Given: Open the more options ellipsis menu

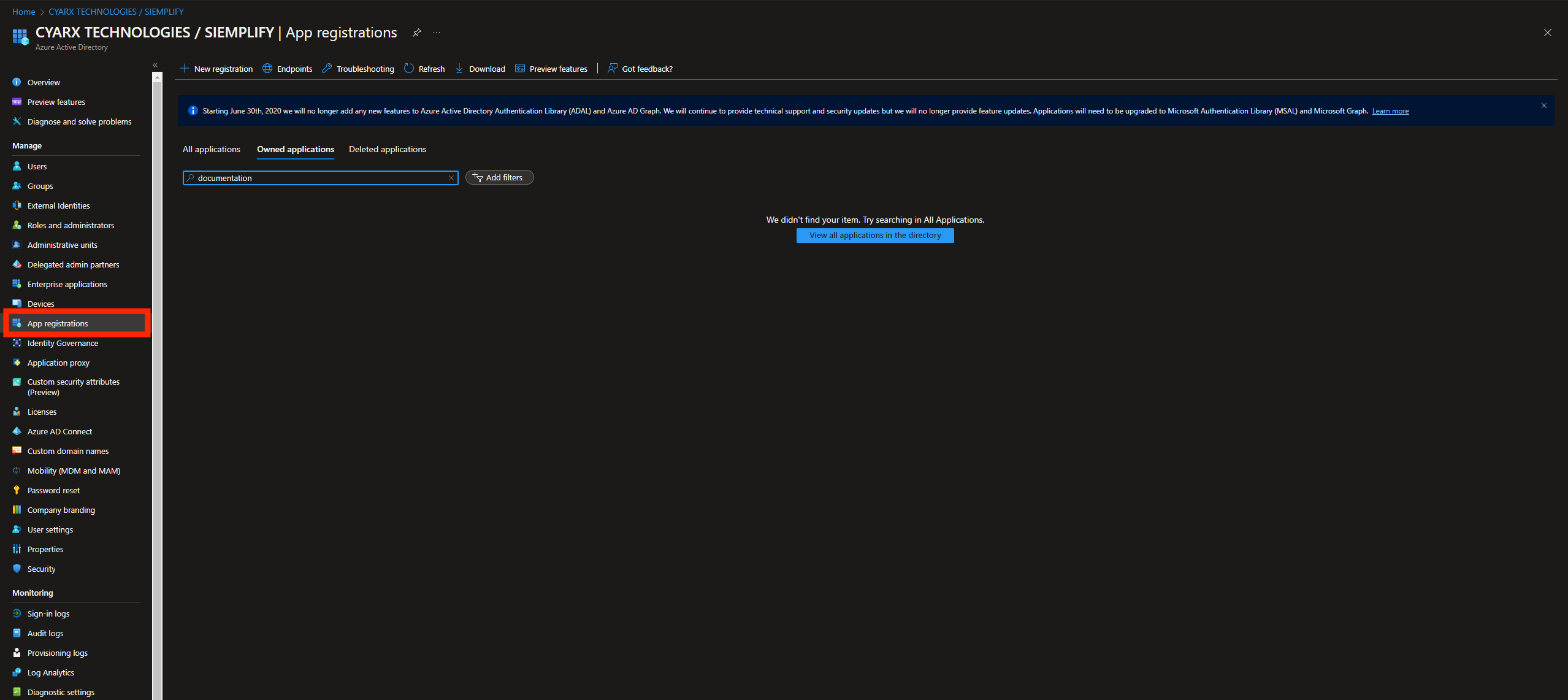Looking at the screenshot, I should [x=436, y=33].
